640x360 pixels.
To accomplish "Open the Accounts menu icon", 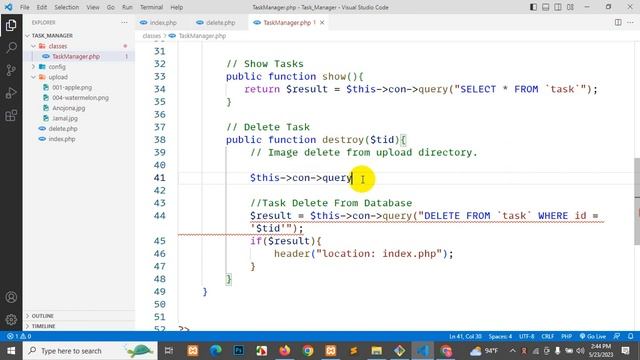I will (x=11, y=297).
